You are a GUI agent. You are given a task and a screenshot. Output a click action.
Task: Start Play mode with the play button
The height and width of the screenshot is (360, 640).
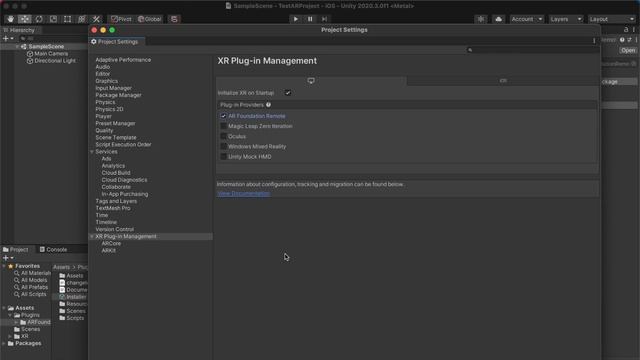pyautogui.click(x=296, y=19)
